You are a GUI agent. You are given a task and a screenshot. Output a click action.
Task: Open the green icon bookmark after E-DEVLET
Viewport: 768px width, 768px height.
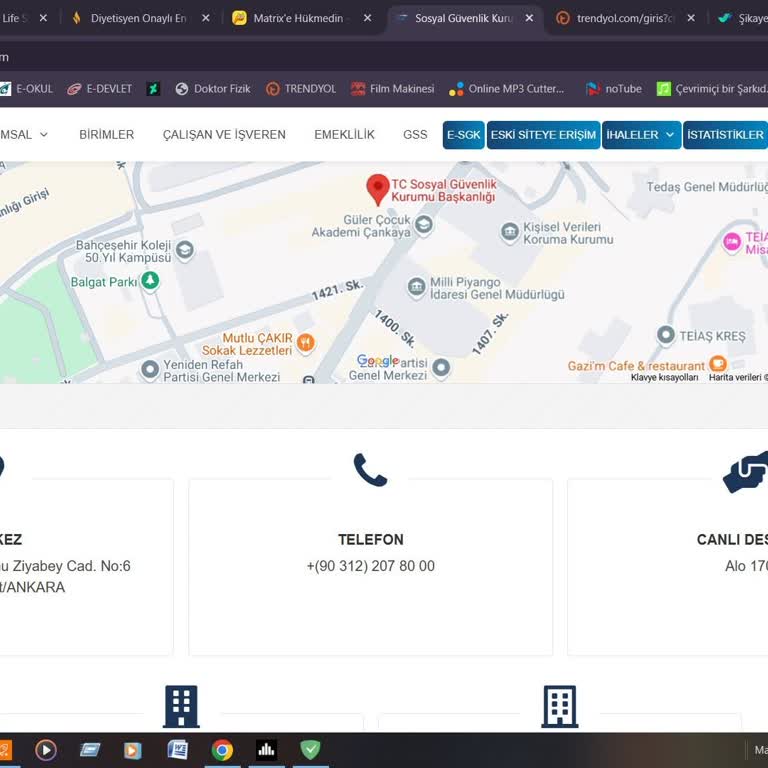point(153,89)
